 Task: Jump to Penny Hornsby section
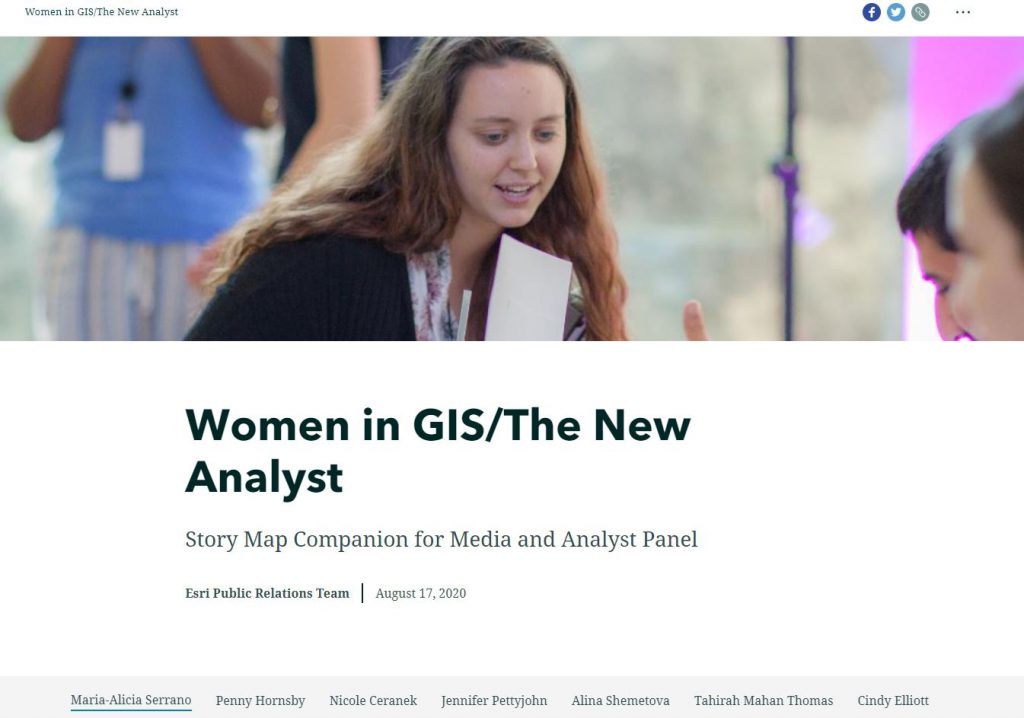261,700
